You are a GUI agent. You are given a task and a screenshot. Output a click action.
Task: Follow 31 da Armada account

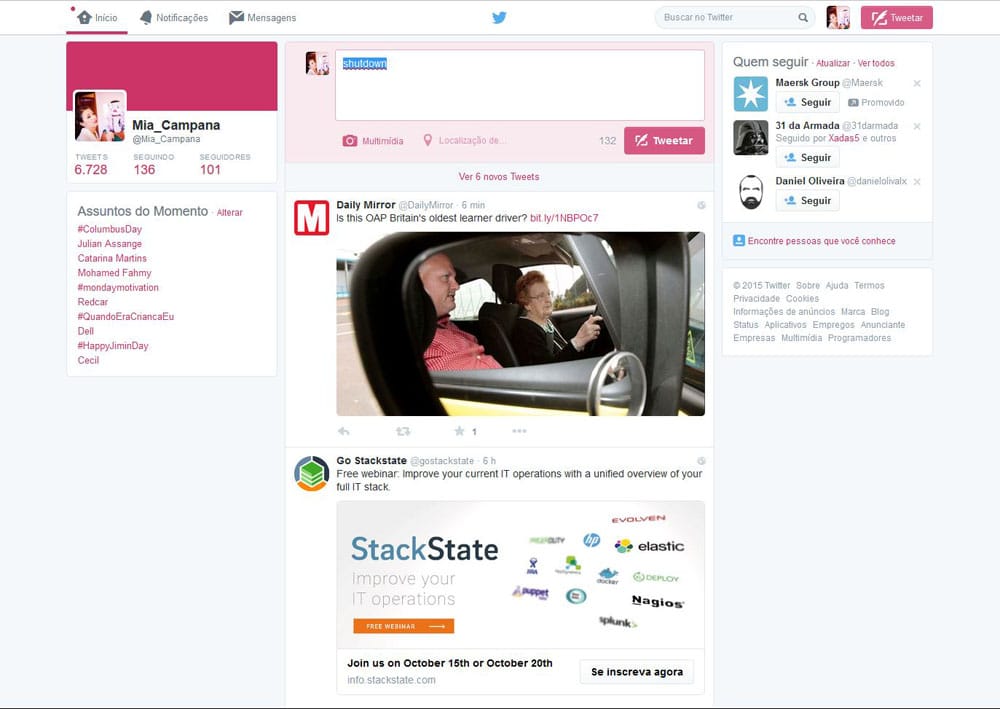[x=807, y=157]
